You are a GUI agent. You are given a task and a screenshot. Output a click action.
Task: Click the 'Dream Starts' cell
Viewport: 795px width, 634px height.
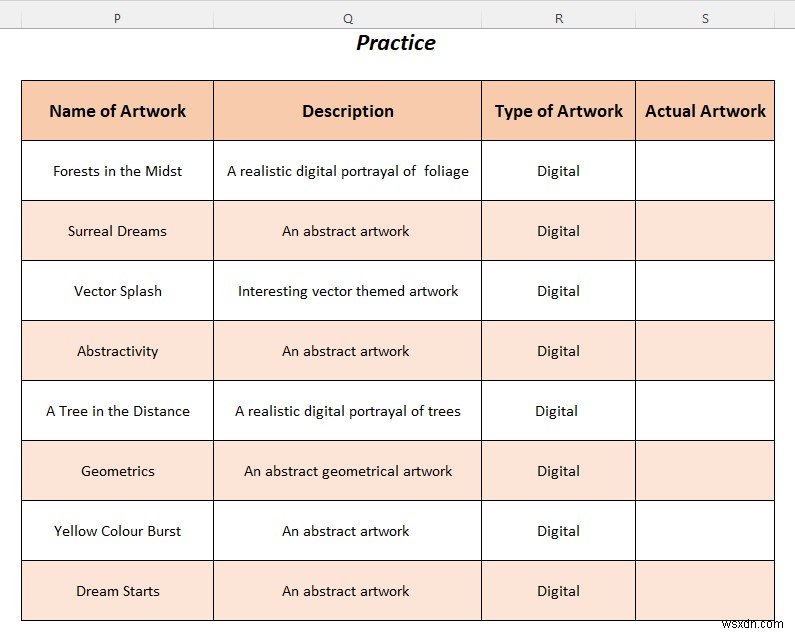(x=118, y=591)
